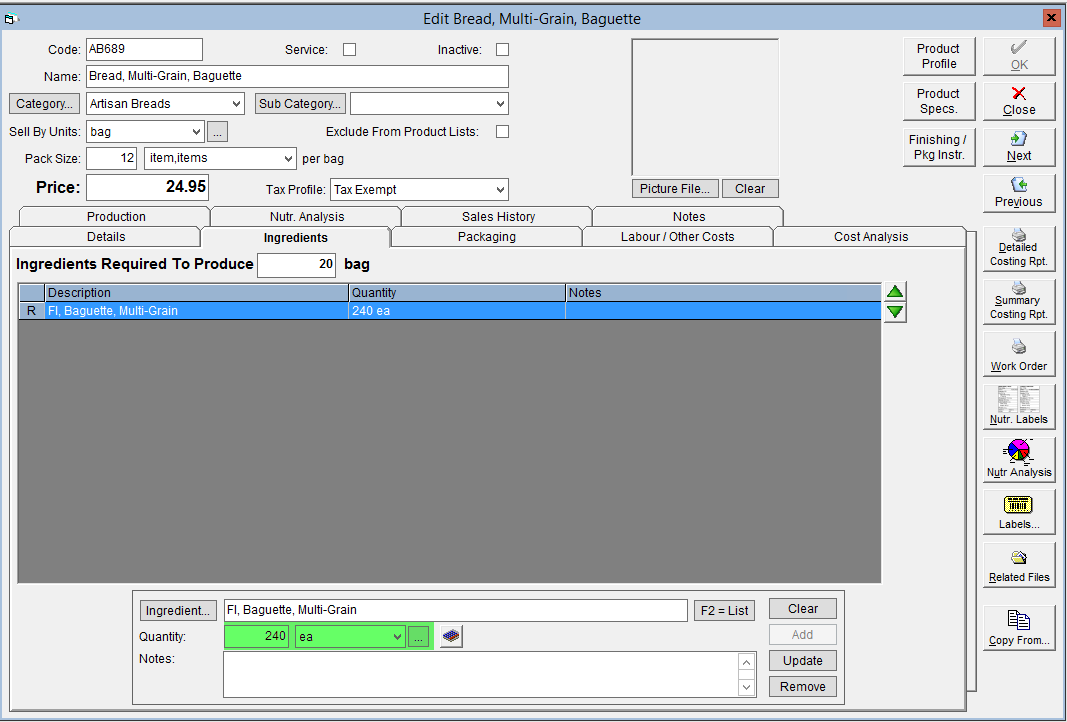The image size is (1067, 722).
Task: Click Notes scrollbar down arrow
Action: (x=746, y=687)
